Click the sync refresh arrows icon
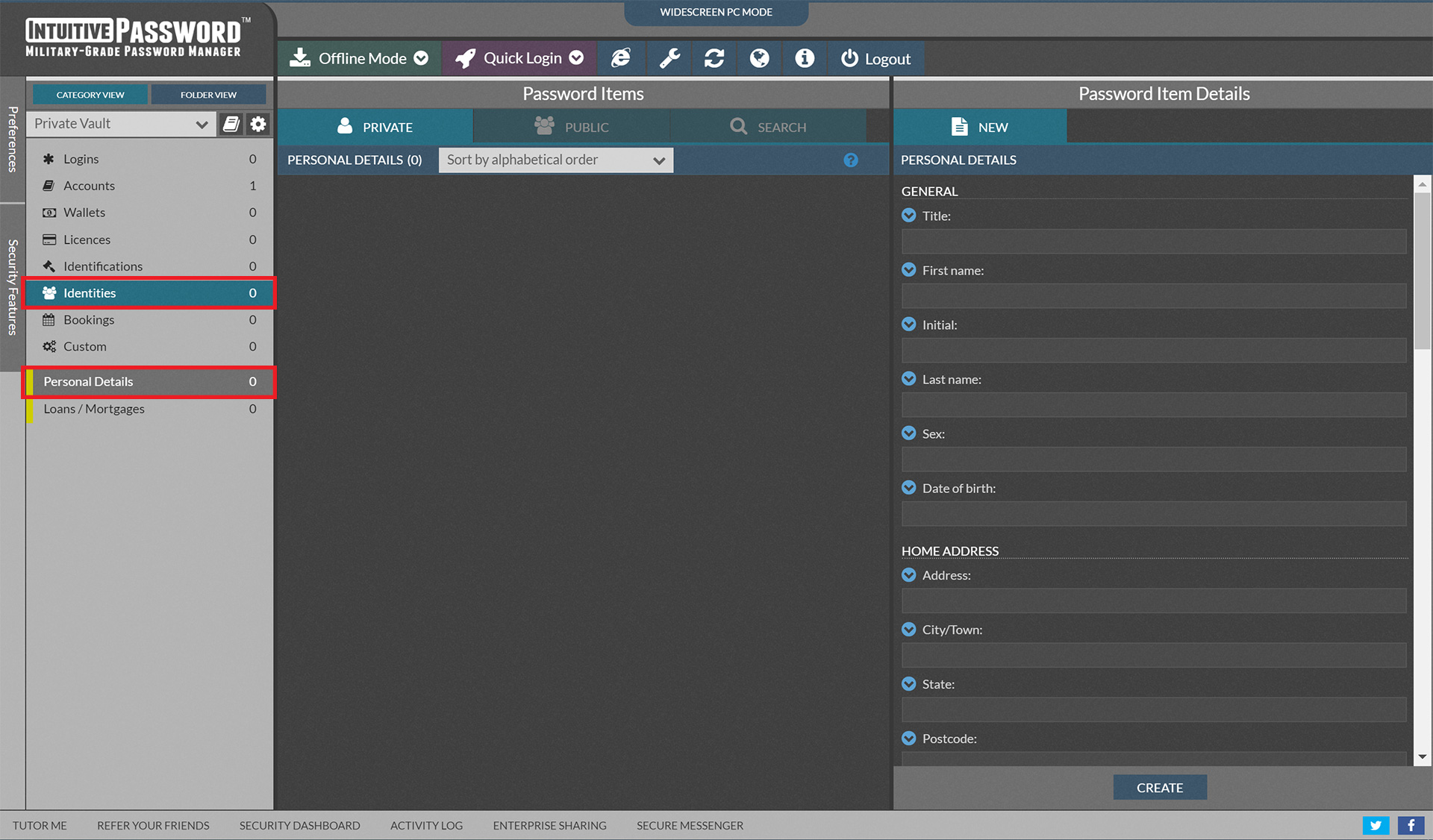The width and height of the screenshot is (1433, 840). coord(714,58)
